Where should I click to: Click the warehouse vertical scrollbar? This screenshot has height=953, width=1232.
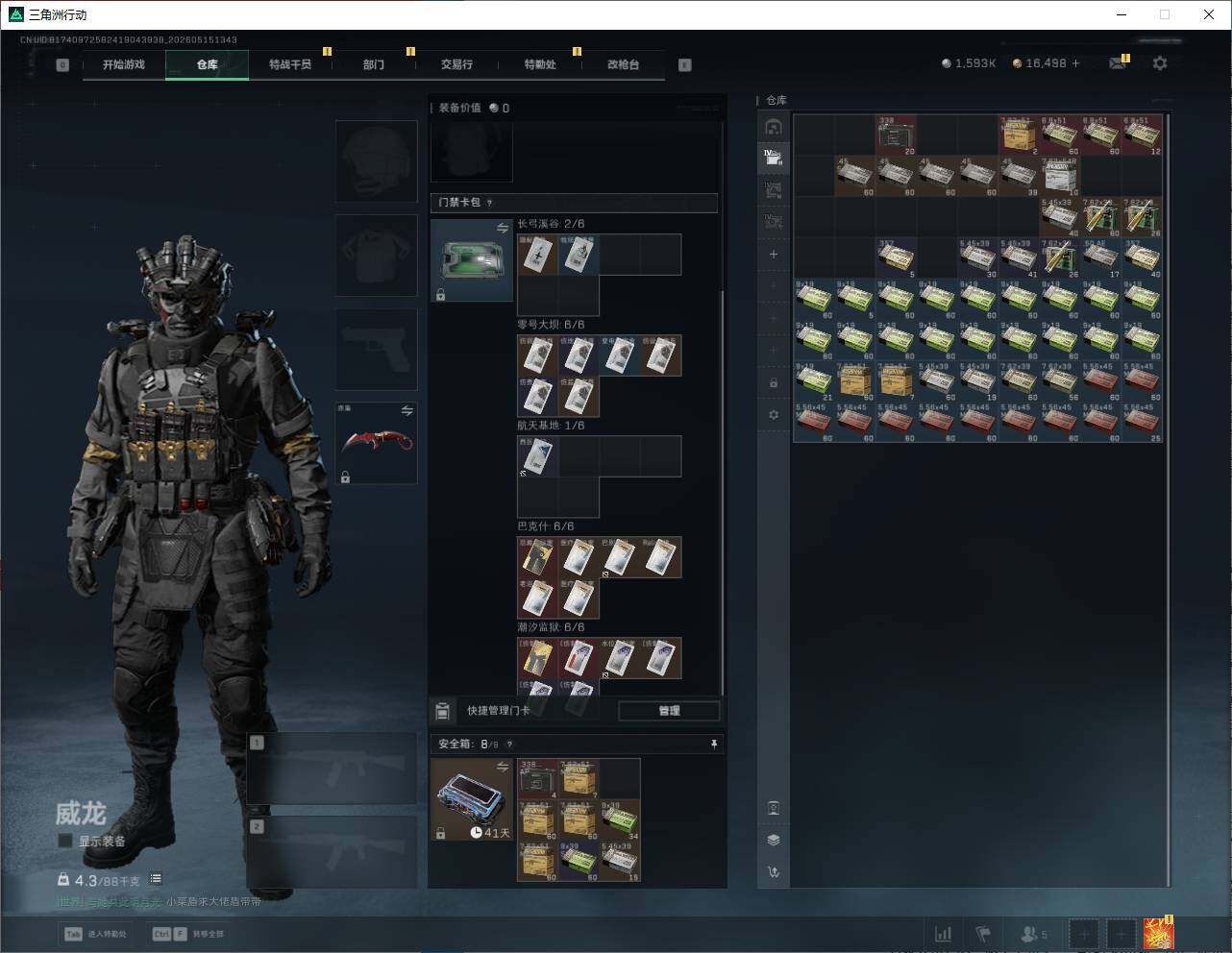click(1169, 500)
